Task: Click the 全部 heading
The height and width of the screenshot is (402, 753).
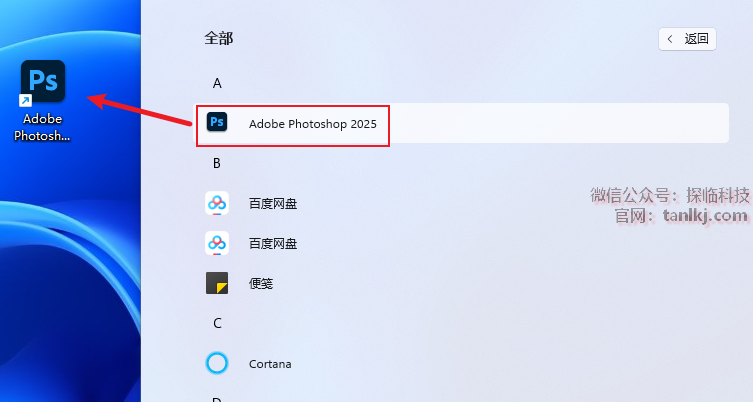Action: [x=219, y=38]
